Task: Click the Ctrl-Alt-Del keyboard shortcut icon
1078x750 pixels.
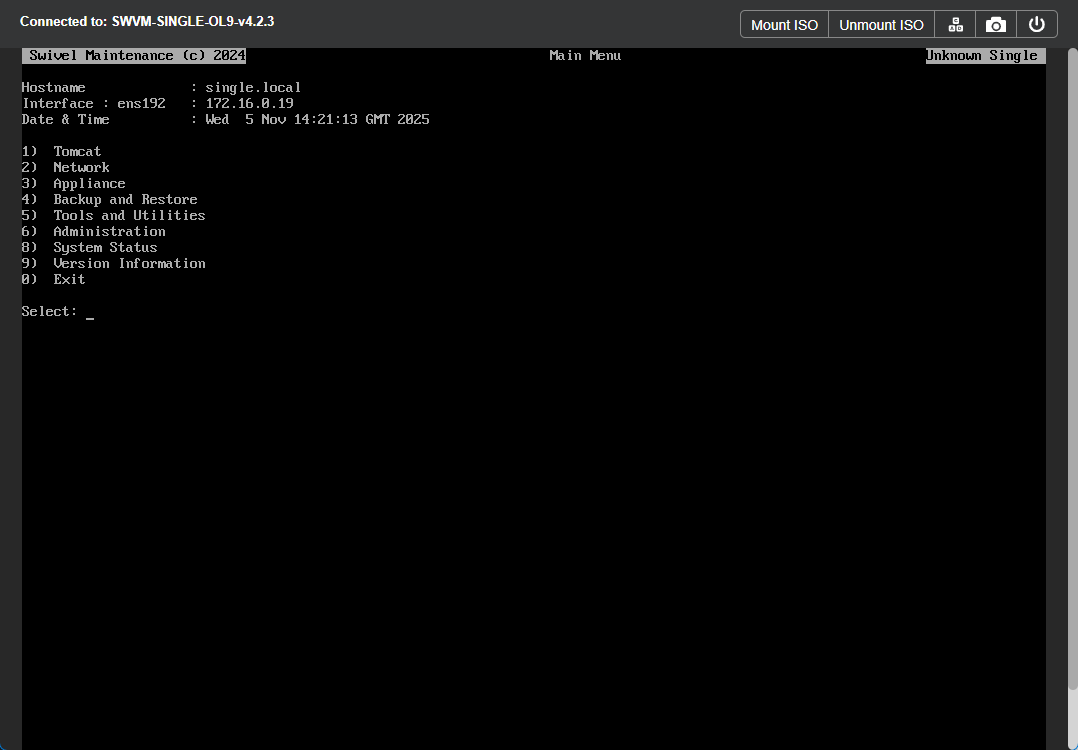Action: click(x=954, y=24)
